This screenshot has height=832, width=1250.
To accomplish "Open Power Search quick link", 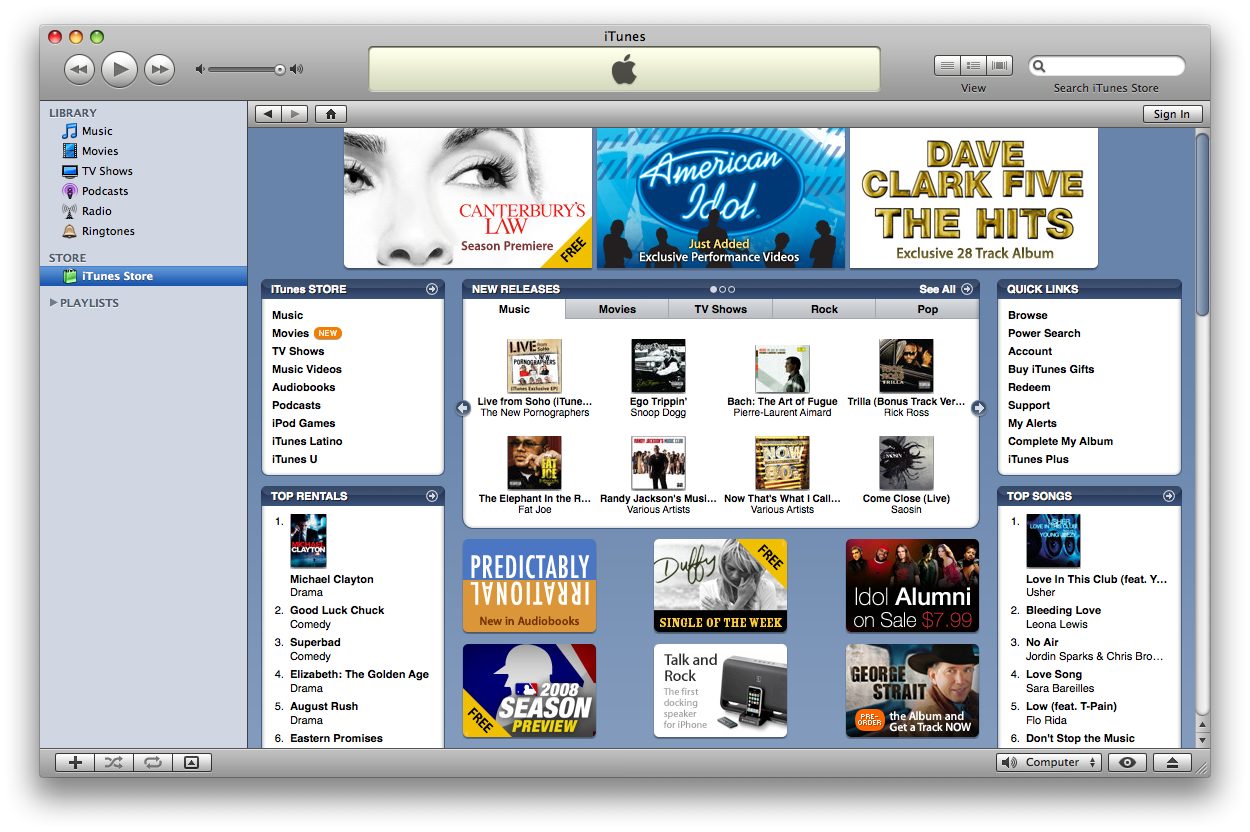I will (1044, 333).
